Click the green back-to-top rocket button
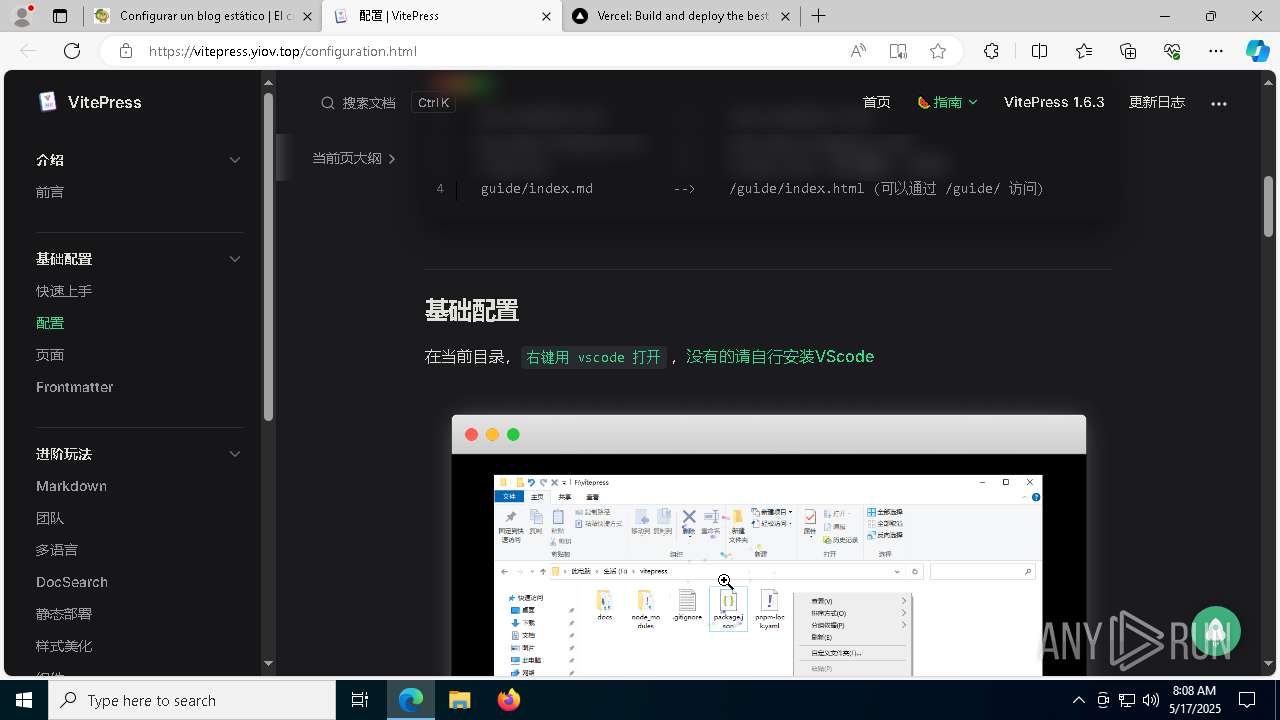 (x=1216, y=631)
